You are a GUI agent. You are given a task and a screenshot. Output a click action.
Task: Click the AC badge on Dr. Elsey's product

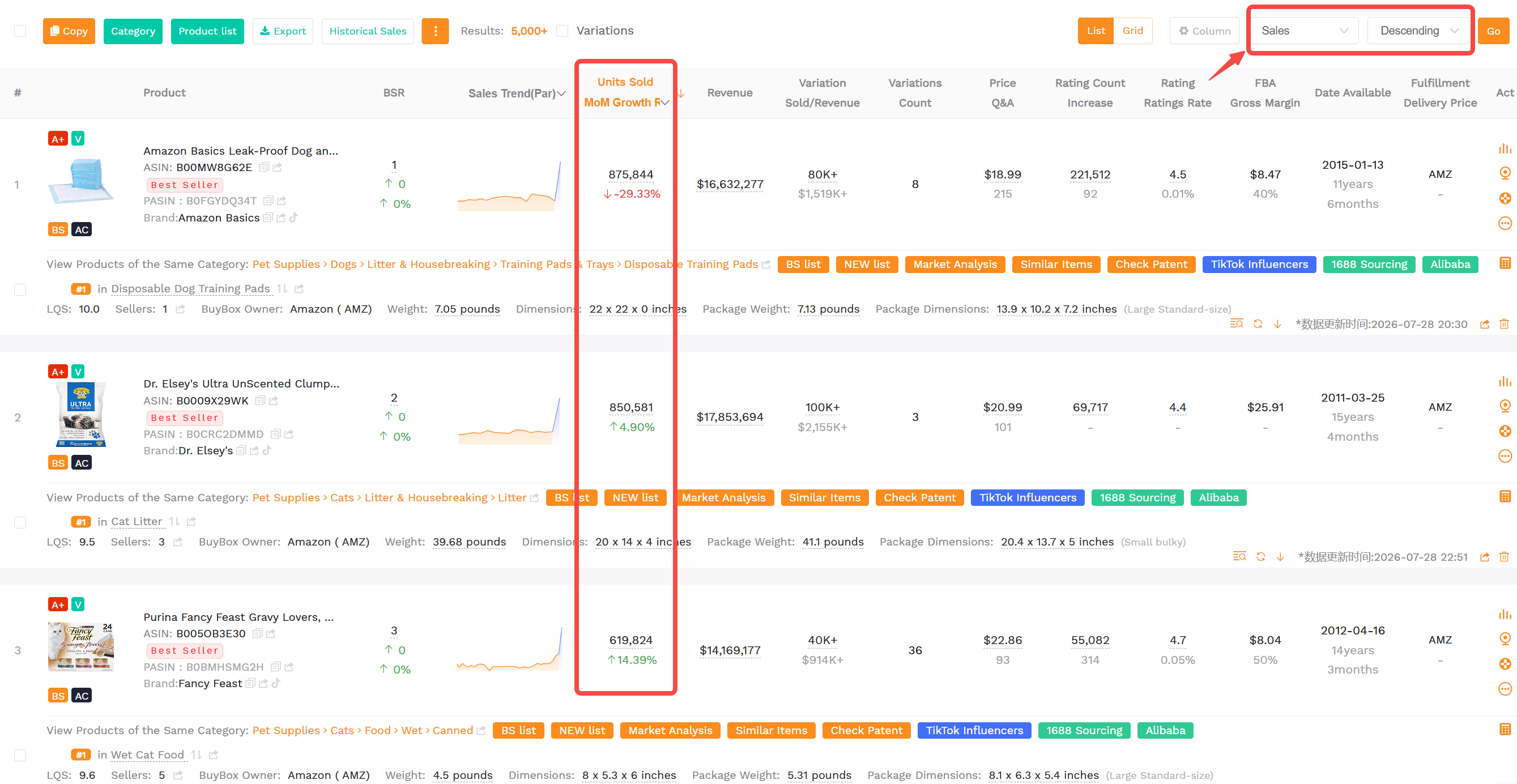coord(81,463)
